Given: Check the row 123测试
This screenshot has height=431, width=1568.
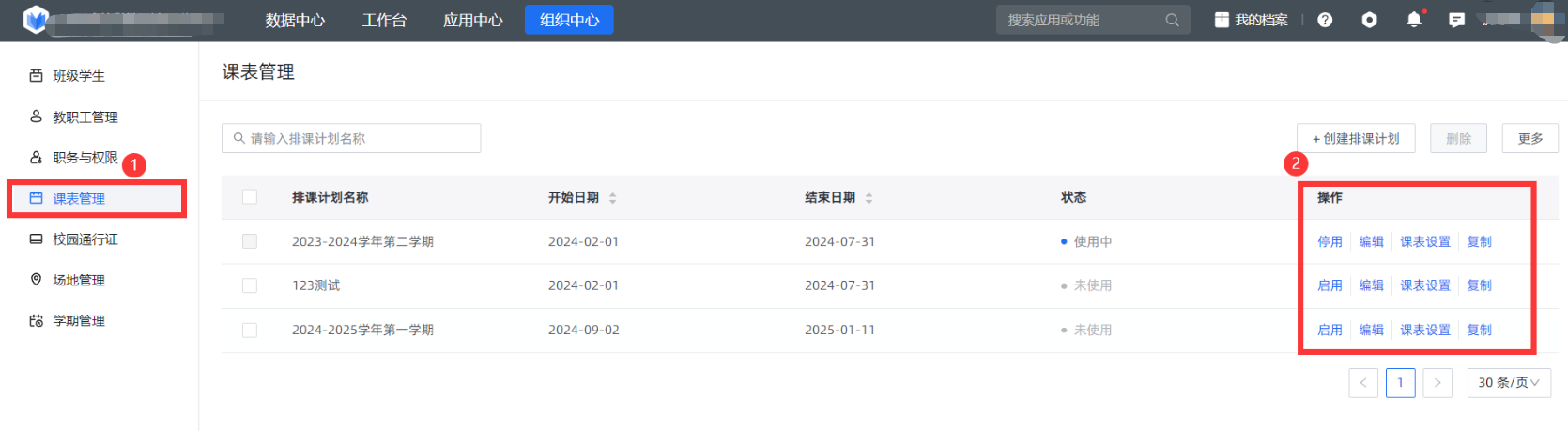Looking at the screenshot, I should click(x=250, y=285).
